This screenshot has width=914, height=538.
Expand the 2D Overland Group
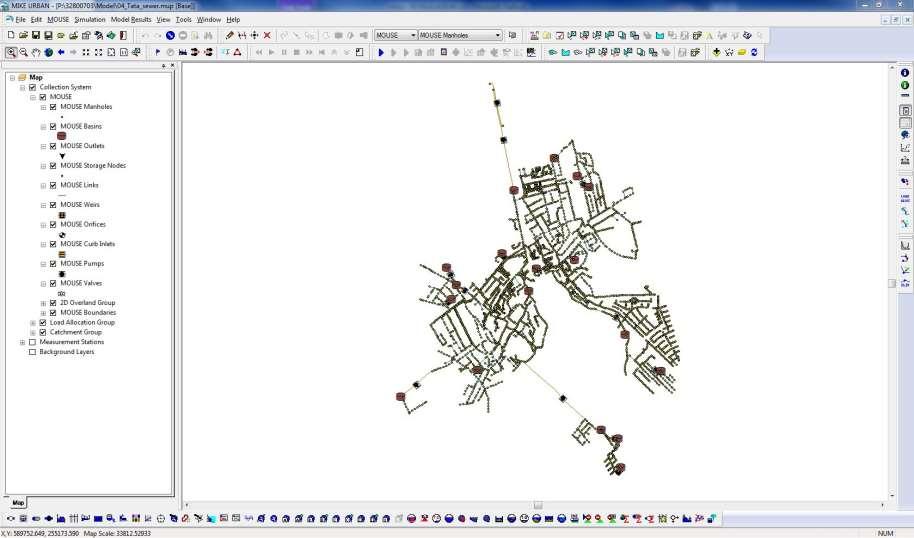tap(43, 303)
